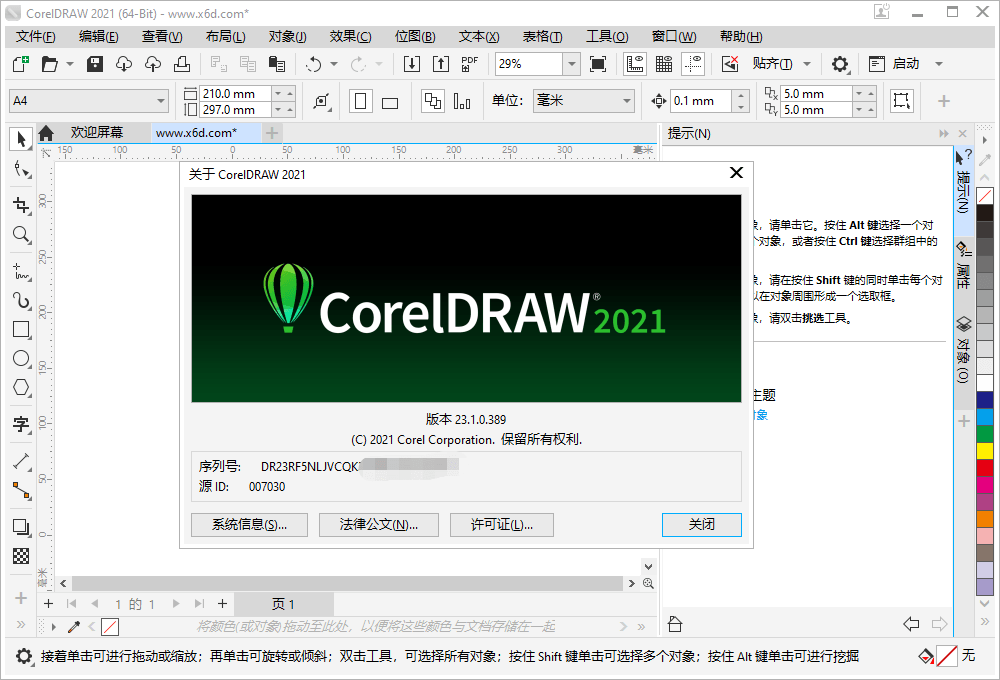The image size is (1000, 680).
Task: Select the Ellipse tool
Action: click(x=21, y=358)
